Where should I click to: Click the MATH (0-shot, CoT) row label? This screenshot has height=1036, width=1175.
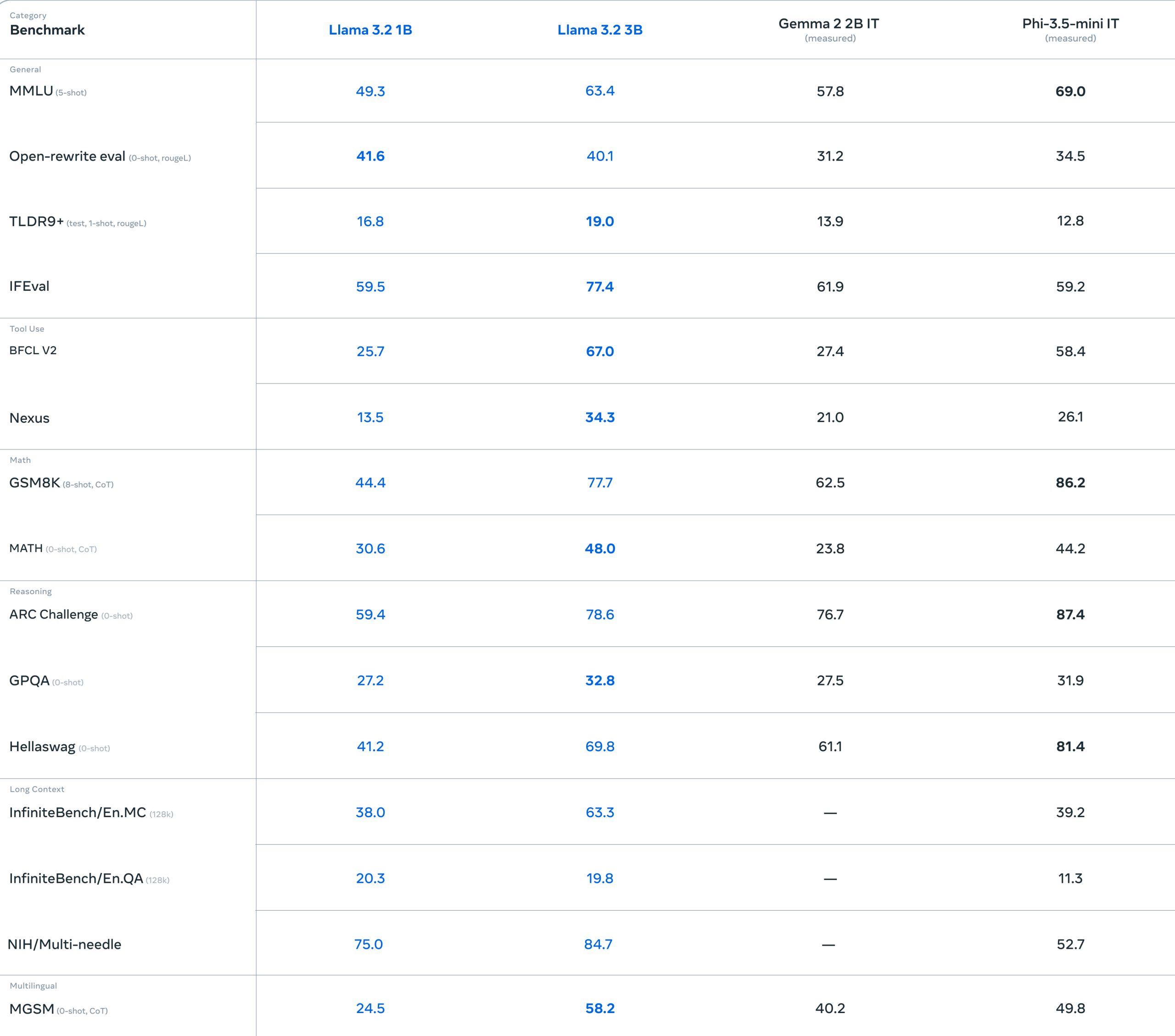click(53, 548)
